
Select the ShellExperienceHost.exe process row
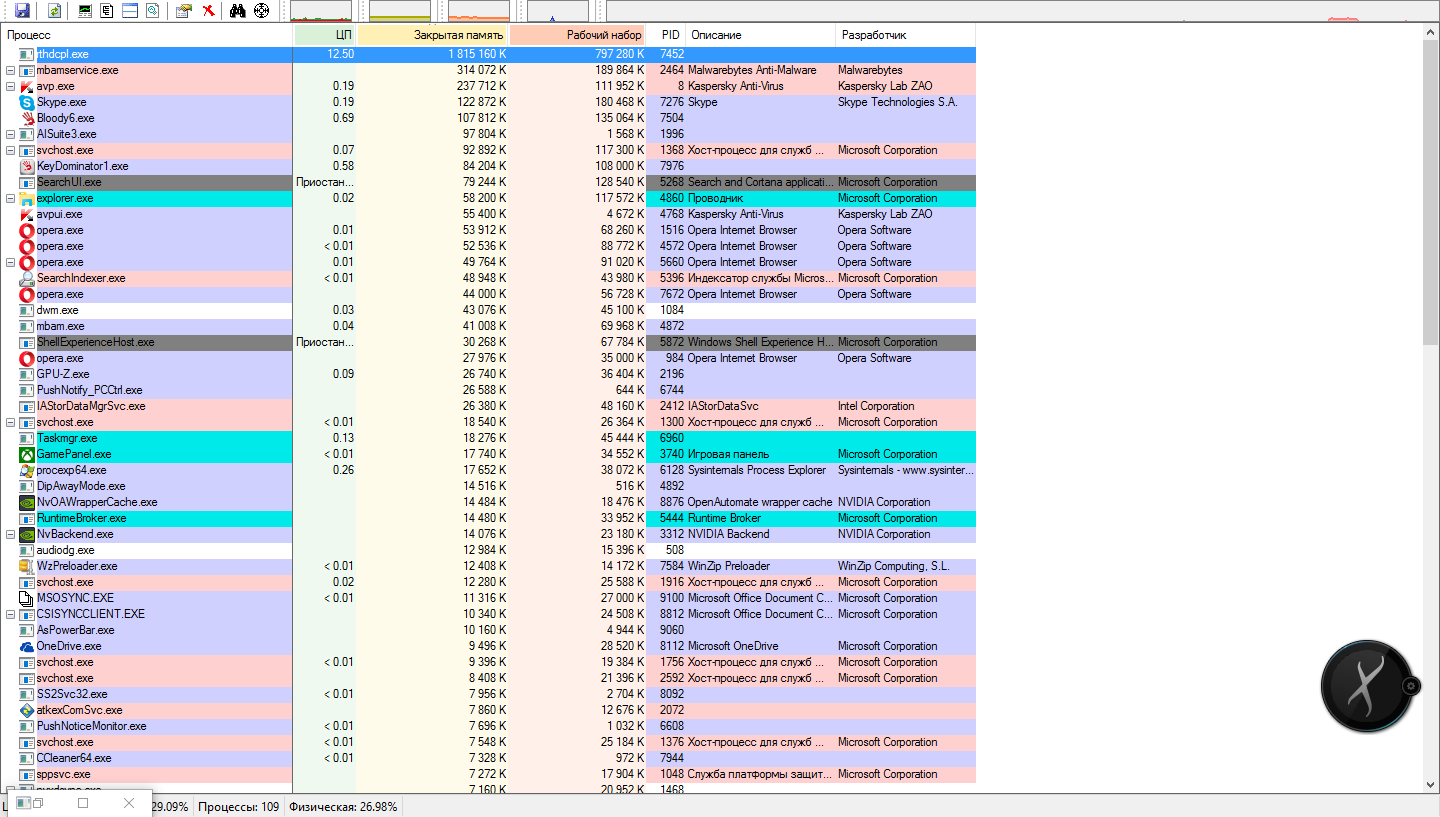(489, 342)
